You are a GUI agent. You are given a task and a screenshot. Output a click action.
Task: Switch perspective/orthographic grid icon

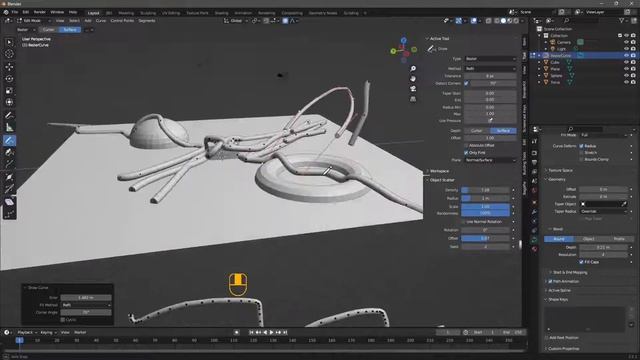(x=413, y=99)
